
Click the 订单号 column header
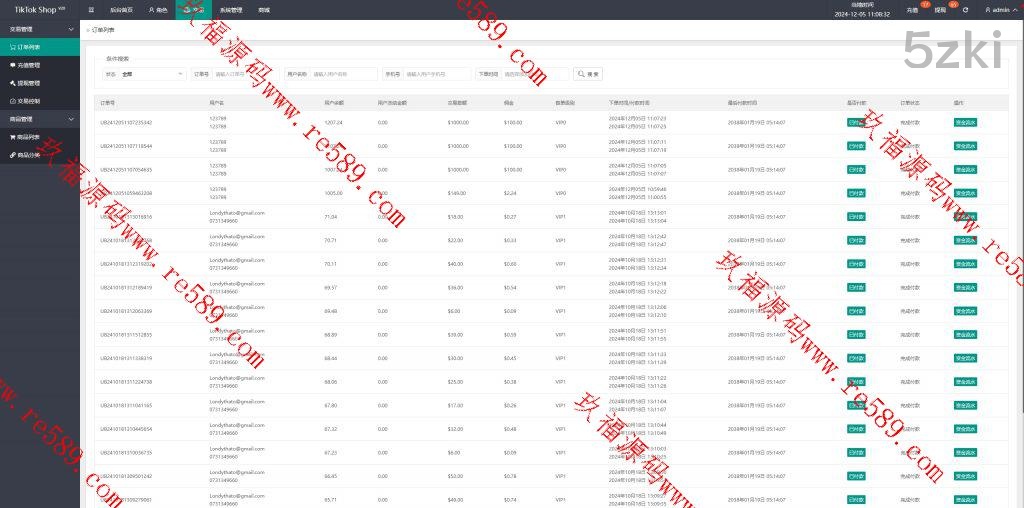click(108, 103)
